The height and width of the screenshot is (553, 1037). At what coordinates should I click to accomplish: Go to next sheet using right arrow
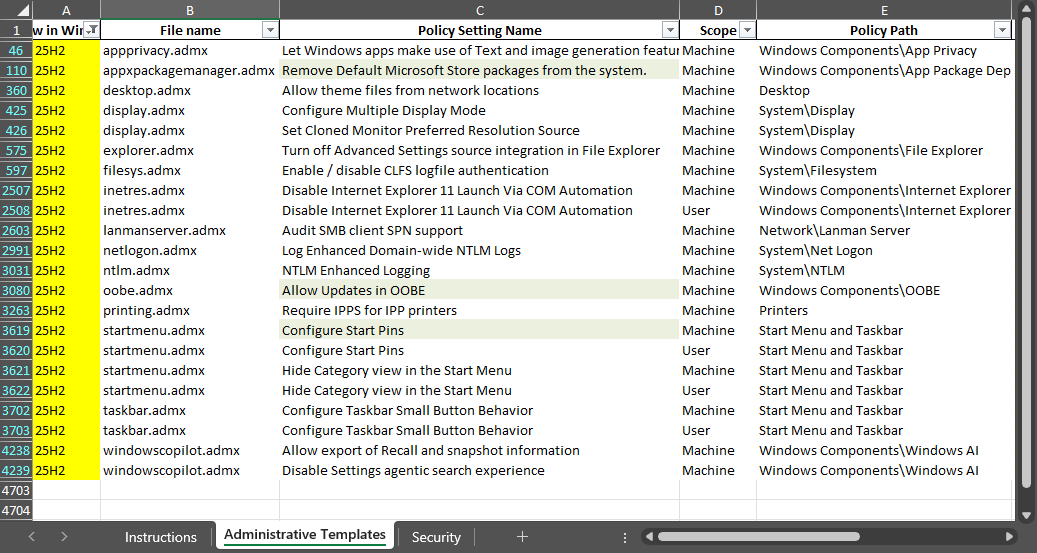[63, 536]
